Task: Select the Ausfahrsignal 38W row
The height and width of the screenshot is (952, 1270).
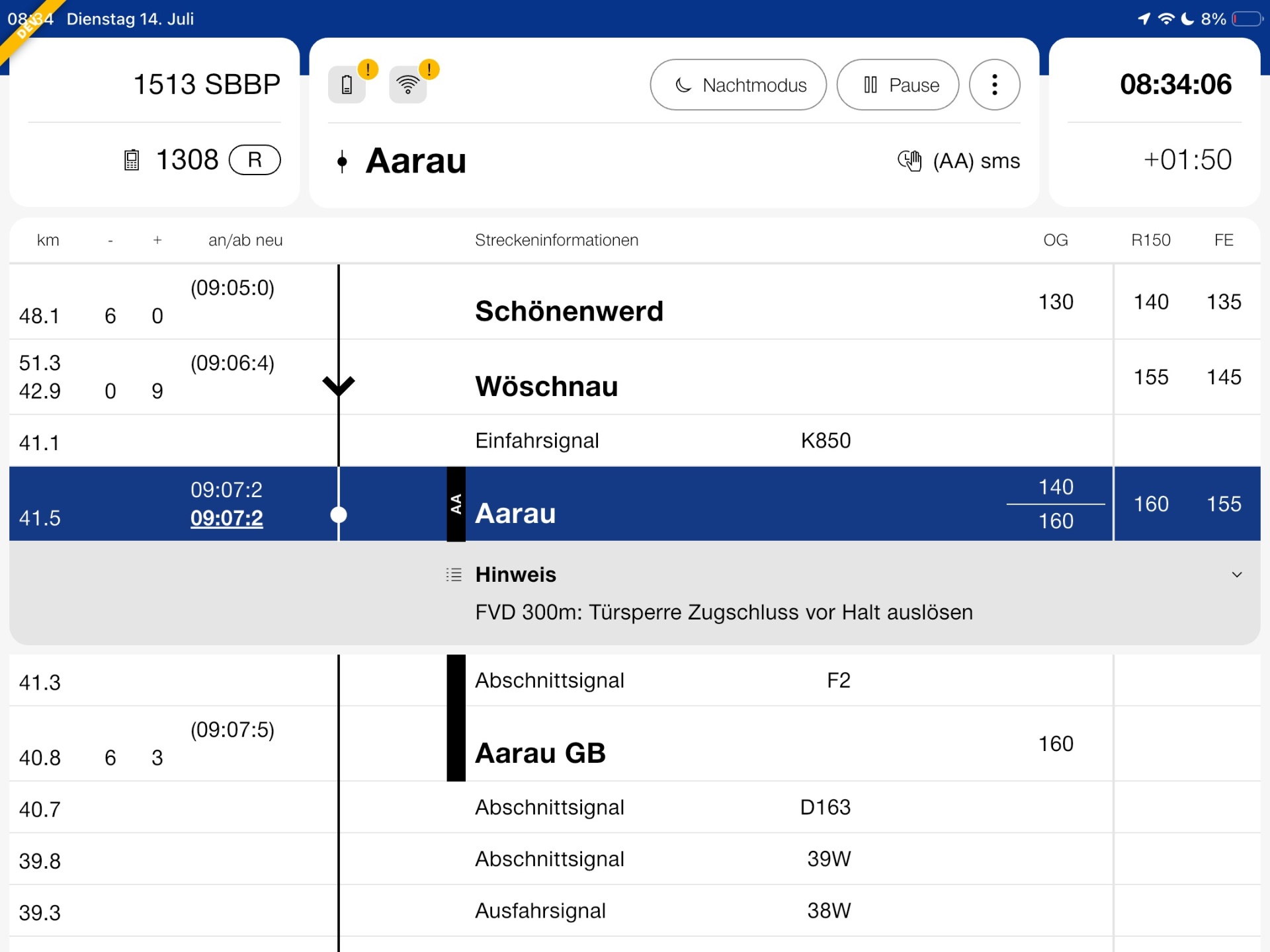Action: click(635, 911)
